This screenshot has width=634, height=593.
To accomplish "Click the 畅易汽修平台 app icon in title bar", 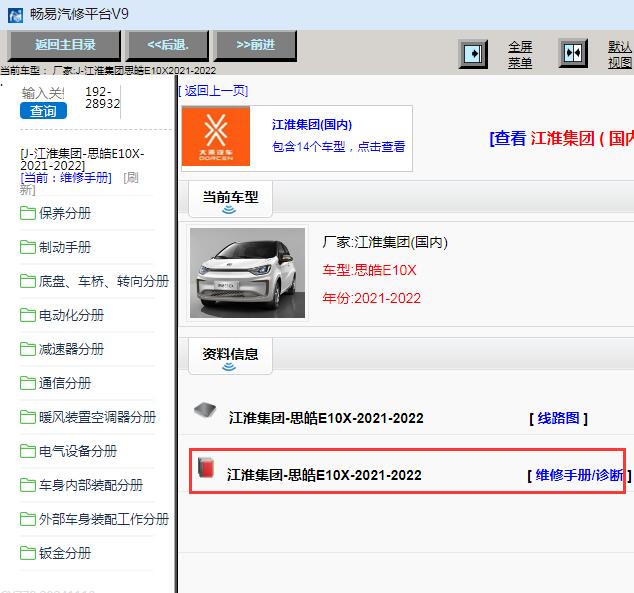I will click(x=15, y=15).
